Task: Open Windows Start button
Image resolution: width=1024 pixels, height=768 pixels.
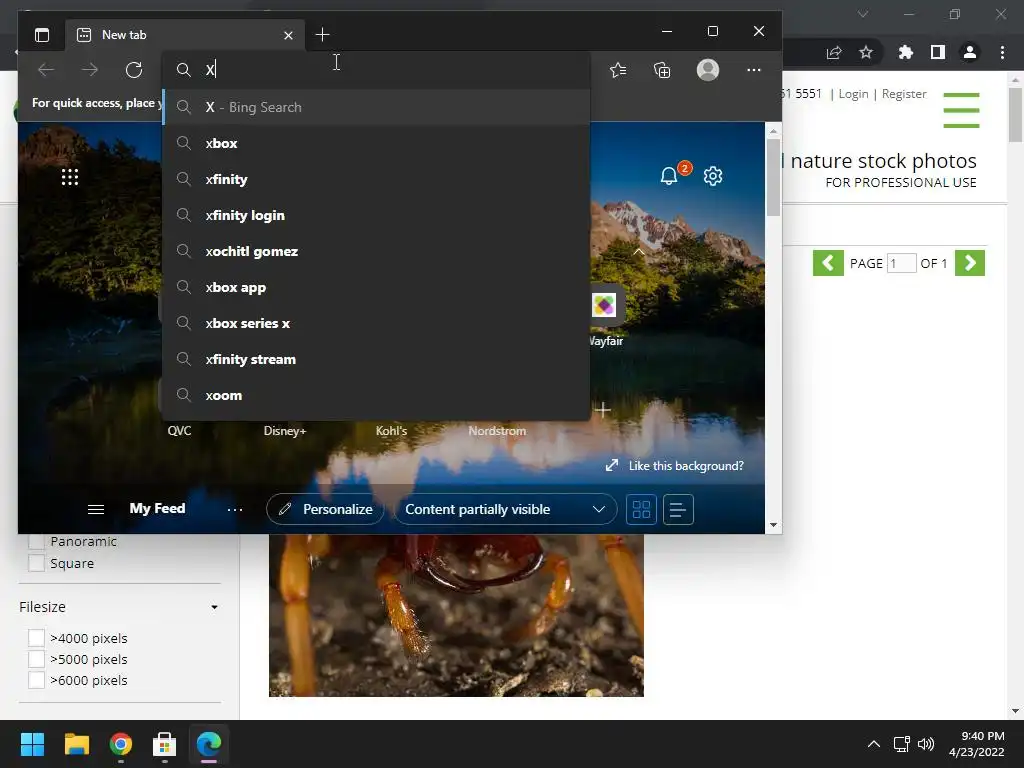Action: (x=32, y=744)
